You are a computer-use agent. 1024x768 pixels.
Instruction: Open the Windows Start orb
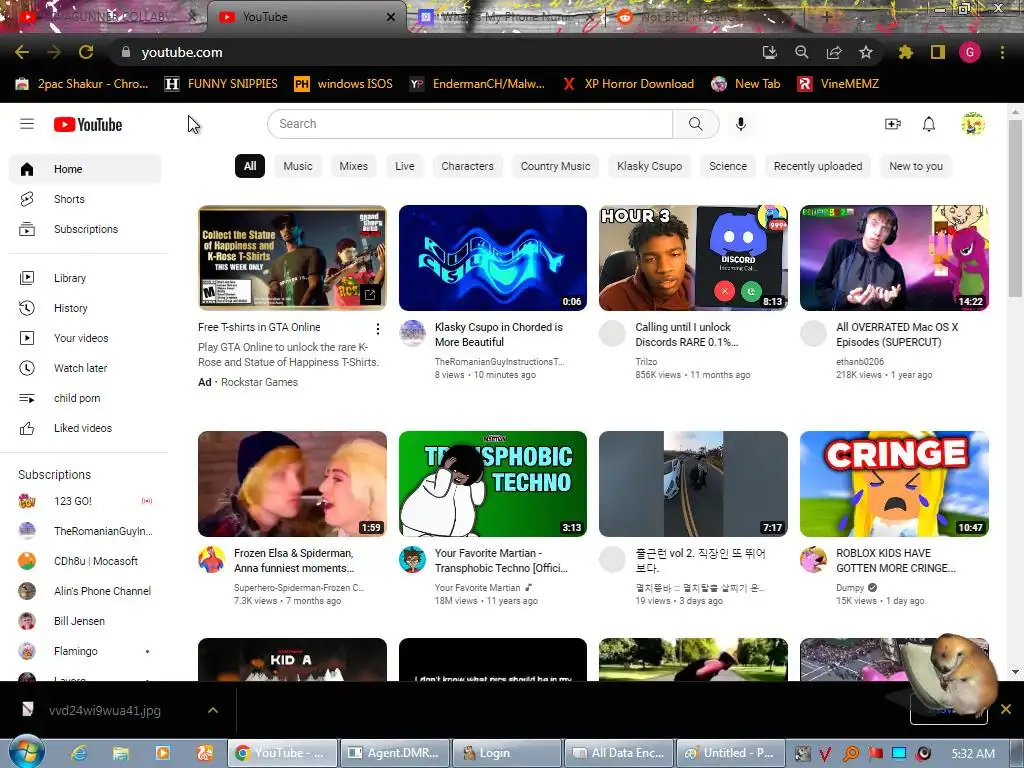point(26,752)
